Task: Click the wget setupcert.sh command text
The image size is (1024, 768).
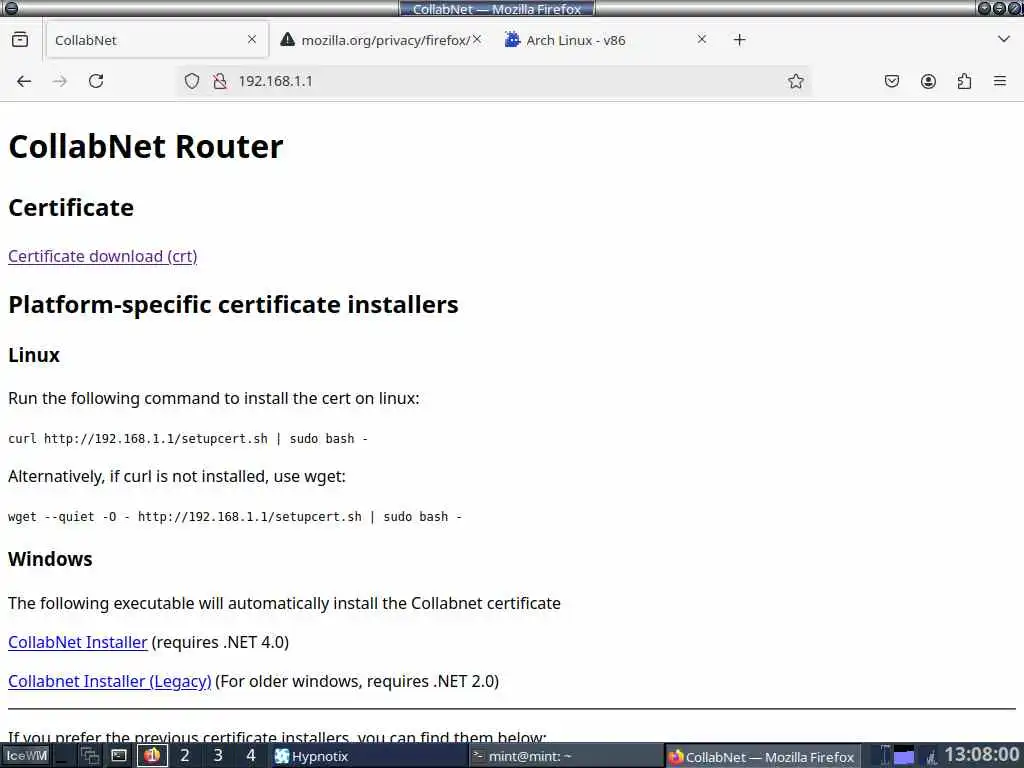Action: [235, 517]
